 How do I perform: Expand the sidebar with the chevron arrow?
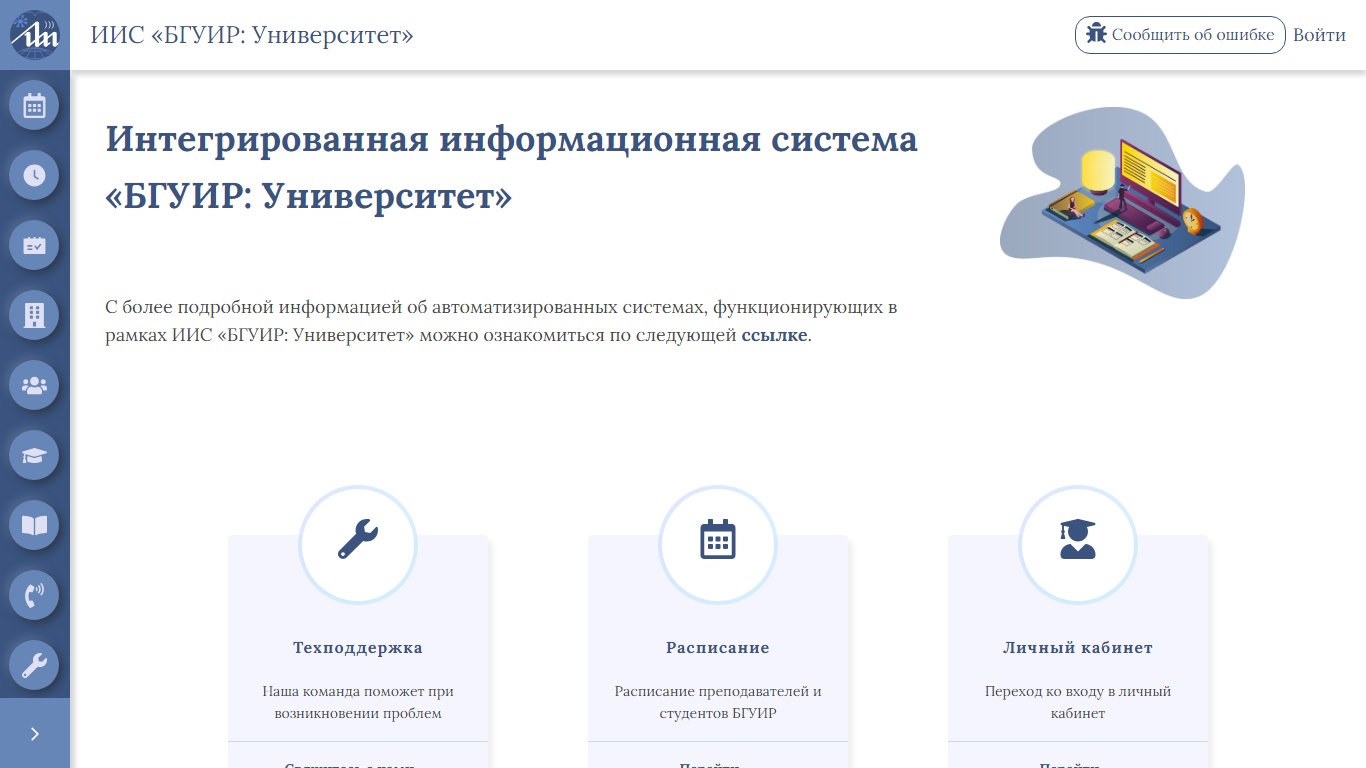(35, 733)
